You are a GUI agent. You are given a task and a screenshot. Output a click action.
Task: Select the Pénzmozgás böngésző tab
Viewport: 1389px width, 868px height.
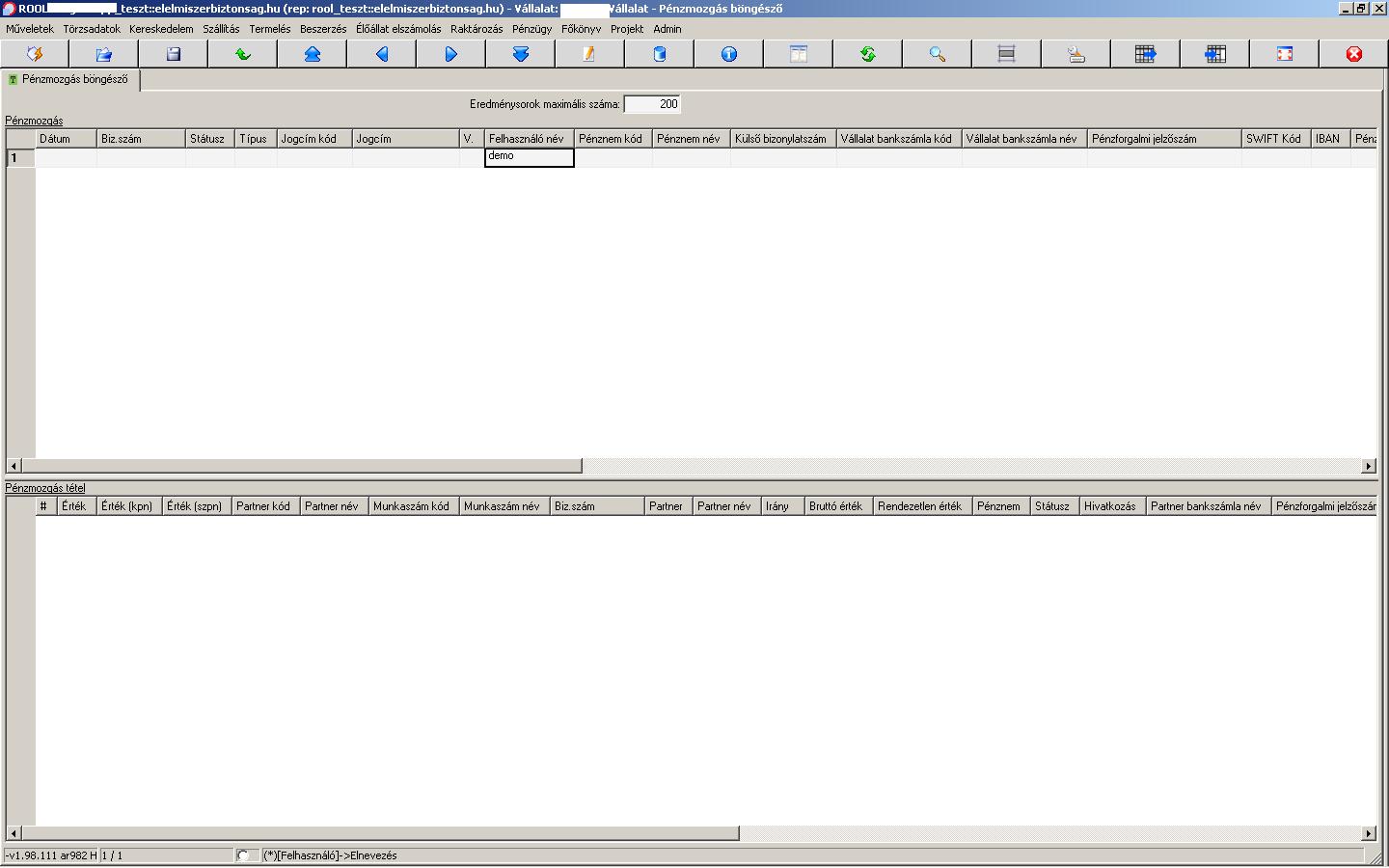(x=73, y=80)
